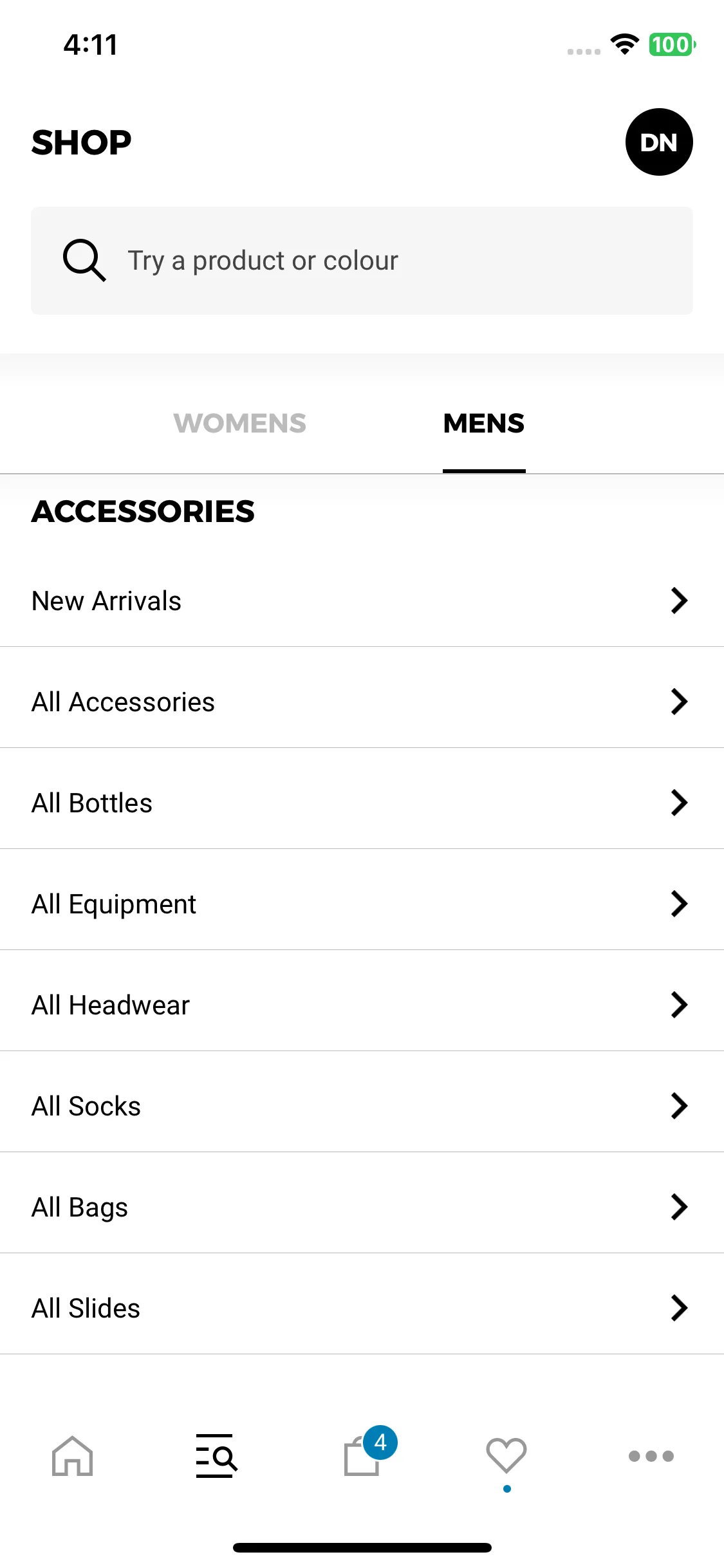Focus the product or colour search field
The image size is (724, 1568).
(362, 261)
